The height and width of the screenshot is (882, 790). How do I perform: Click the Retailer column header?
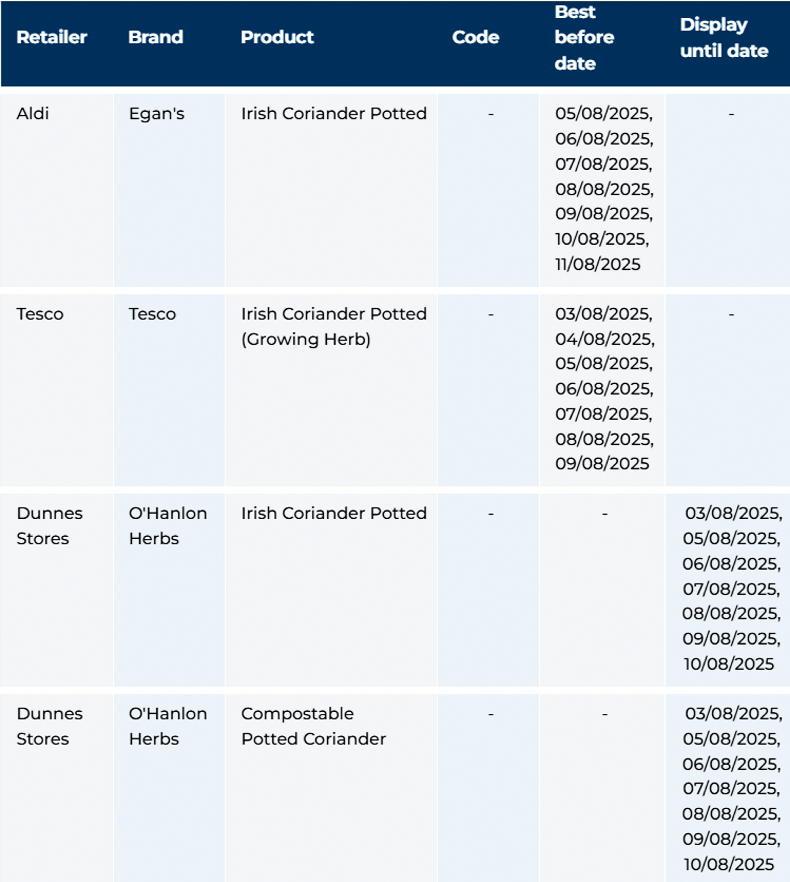(x=52, y=37)
